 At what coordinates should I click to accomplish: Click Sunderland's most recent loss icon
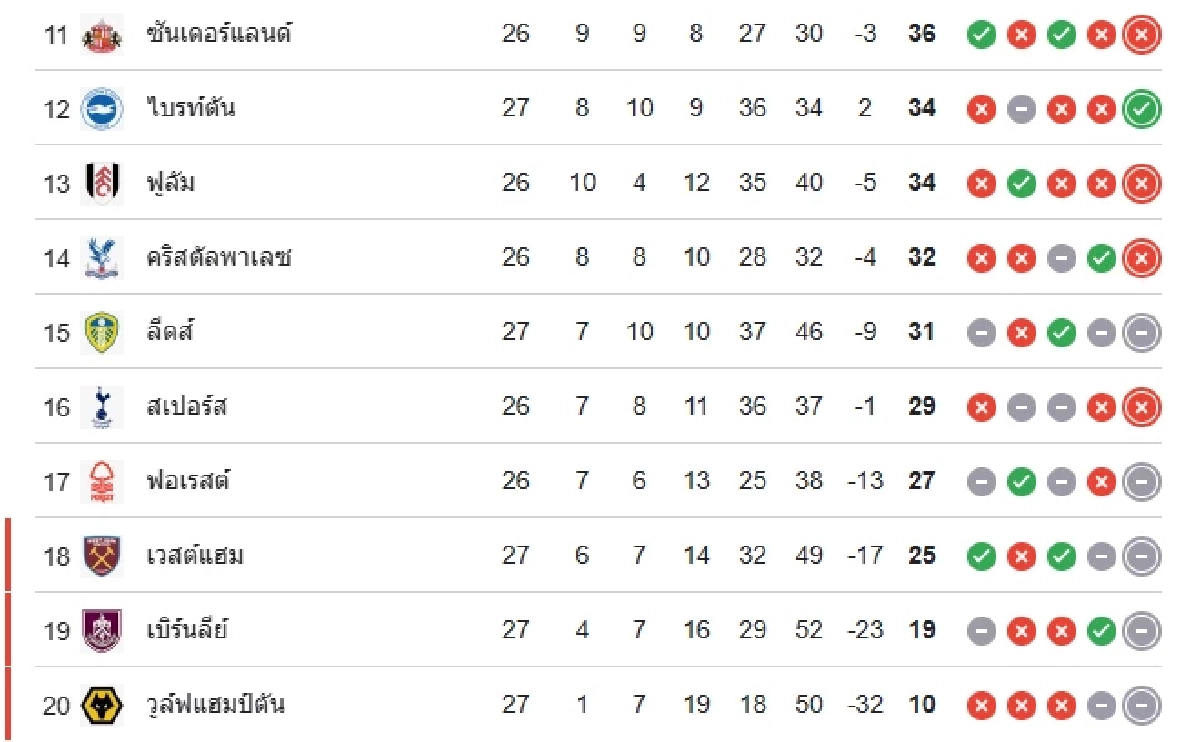(1141, 35)
